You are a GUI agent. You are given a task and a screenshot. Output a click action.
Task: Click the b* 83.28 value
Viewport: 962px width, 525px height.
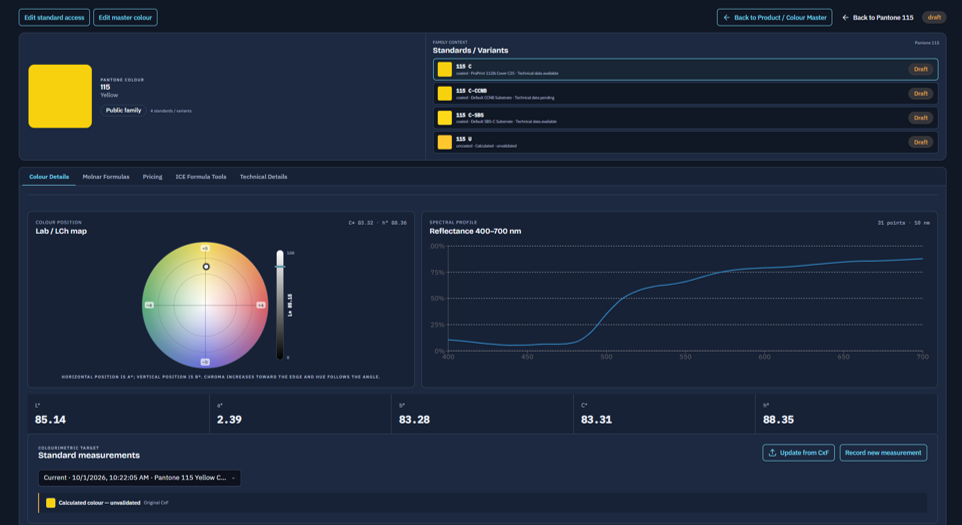[414, 420]
